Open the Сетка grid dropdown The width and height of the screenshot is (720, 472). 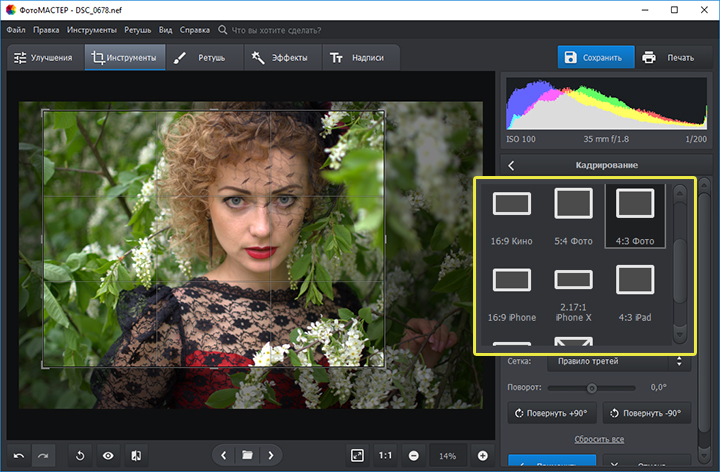pyautogui.click(x=620, y=361)
